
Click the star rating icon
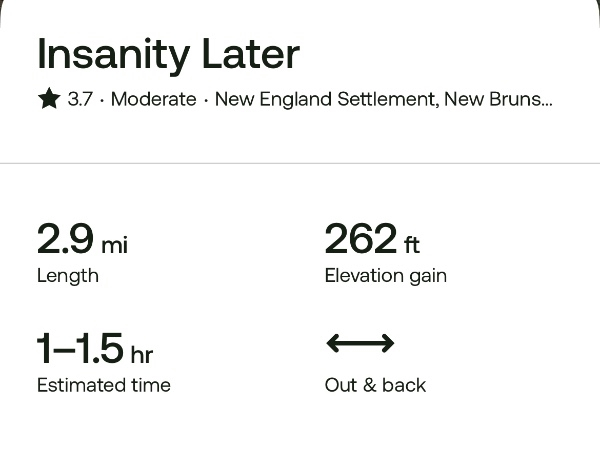[49, 99]
